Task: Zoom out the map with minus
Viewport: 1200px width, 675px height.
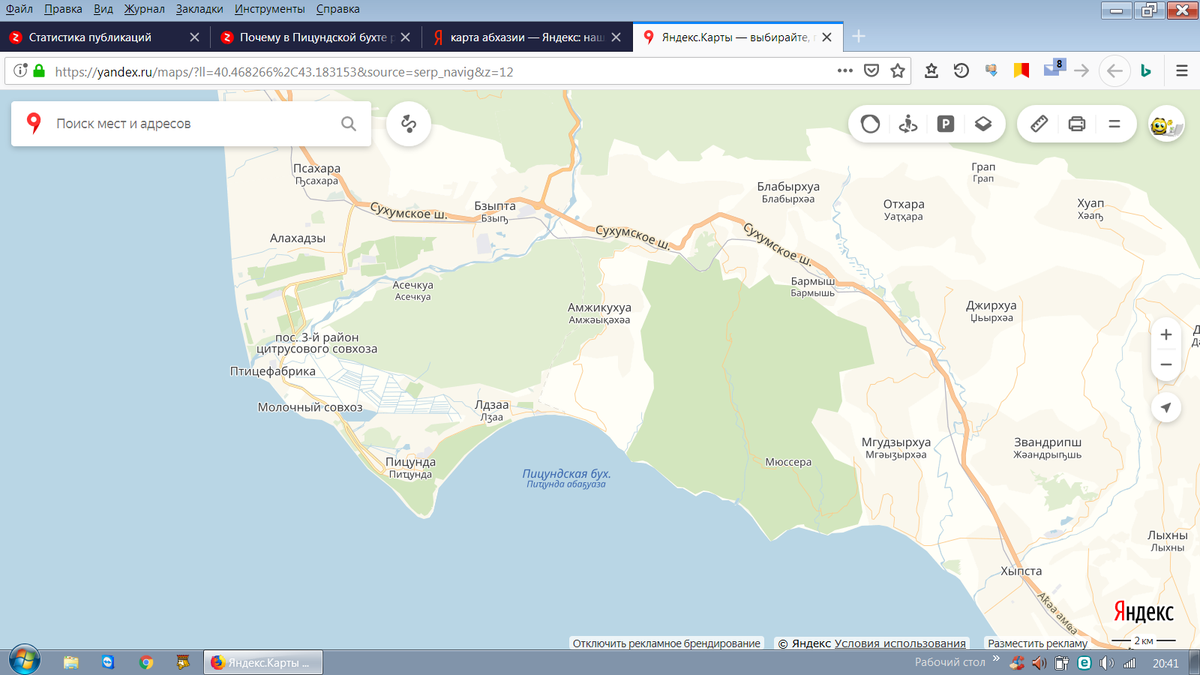Action: tap(1166, 365)
